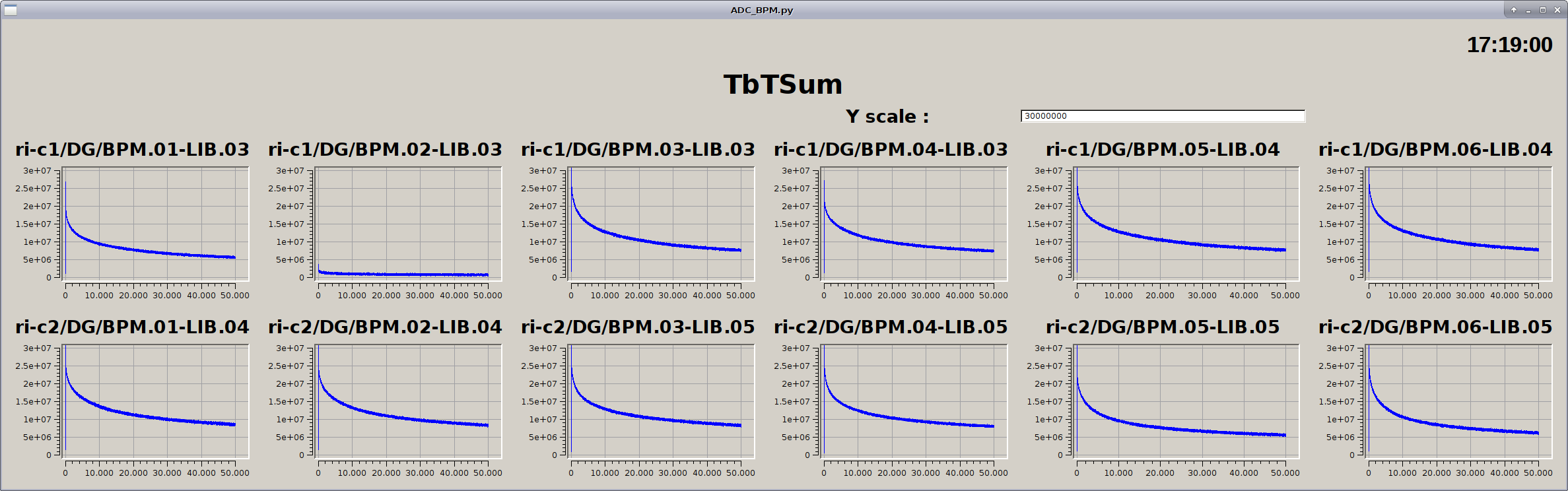This screenshot has height=491, width=1568.
Task: Click the ri-c1/DG/BPM.03-LIB.03 graph
Action: pos(661,223)
